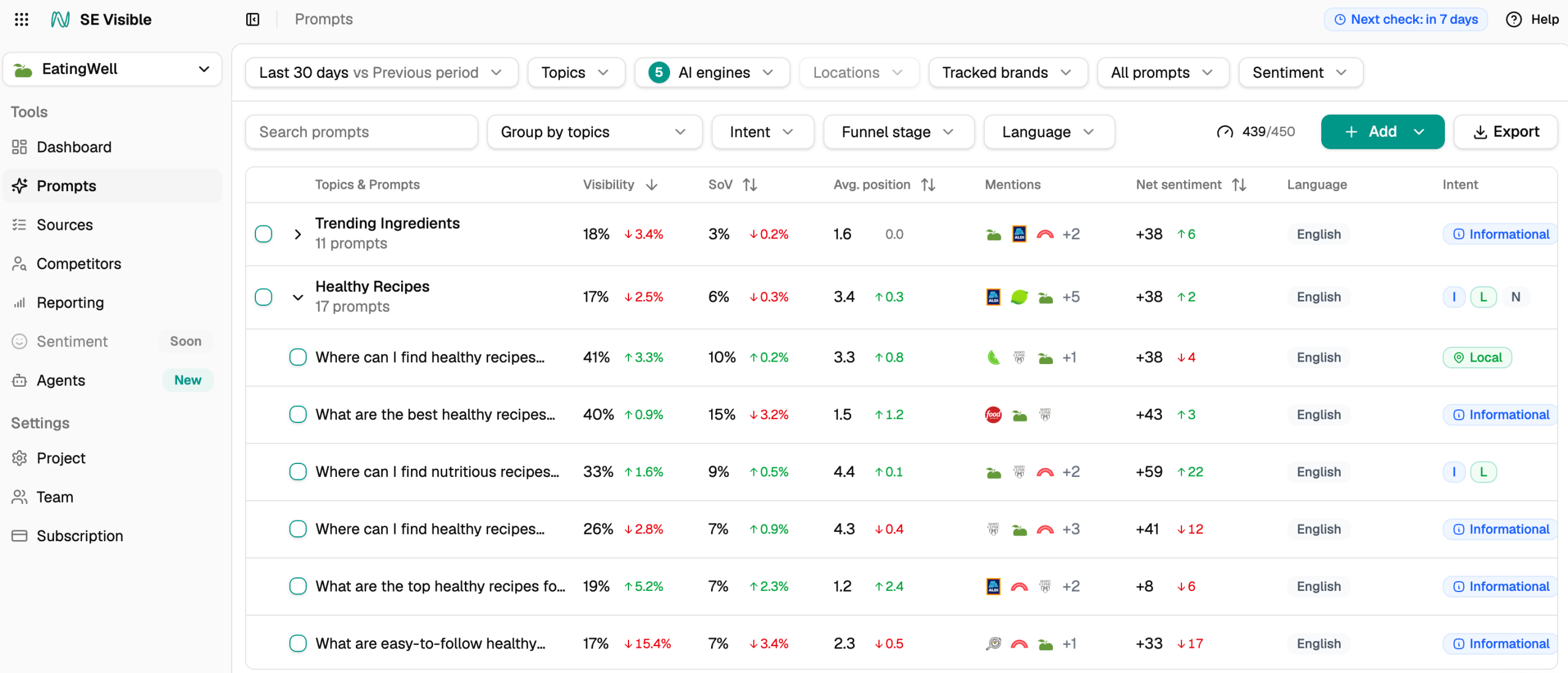Go to Dashboard in sidebar
The image size is (1568, 673).
[112, 147]
